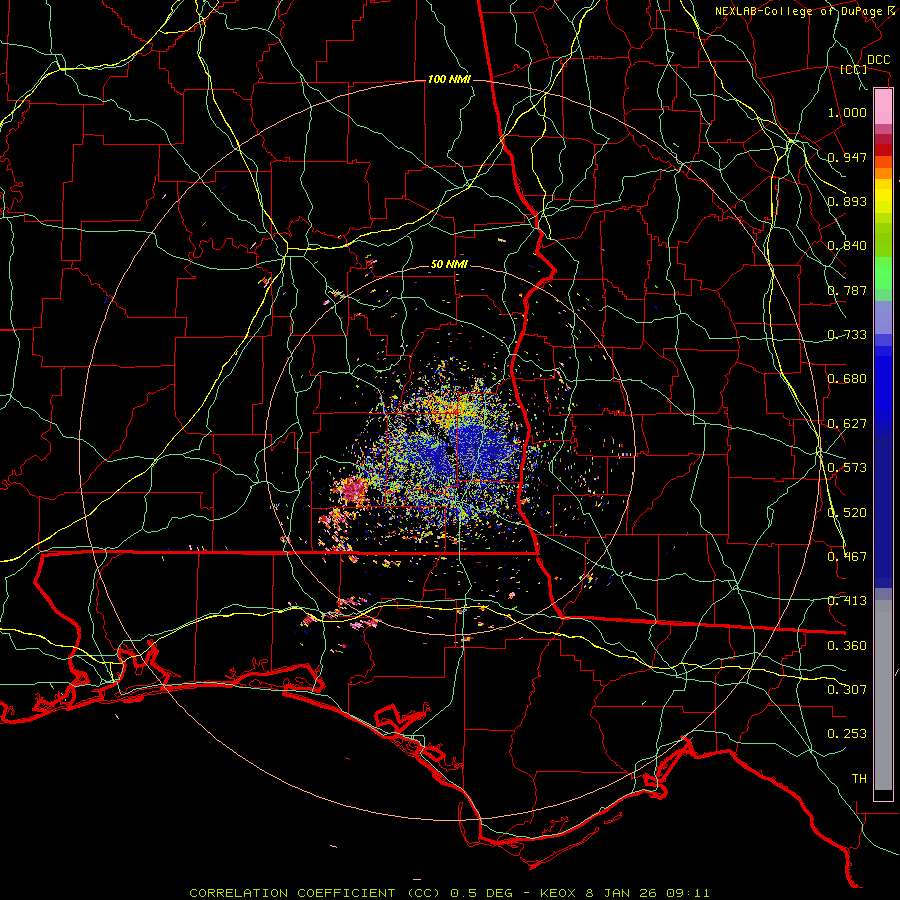Pick the light pink top color bar segment

[883, 107]
